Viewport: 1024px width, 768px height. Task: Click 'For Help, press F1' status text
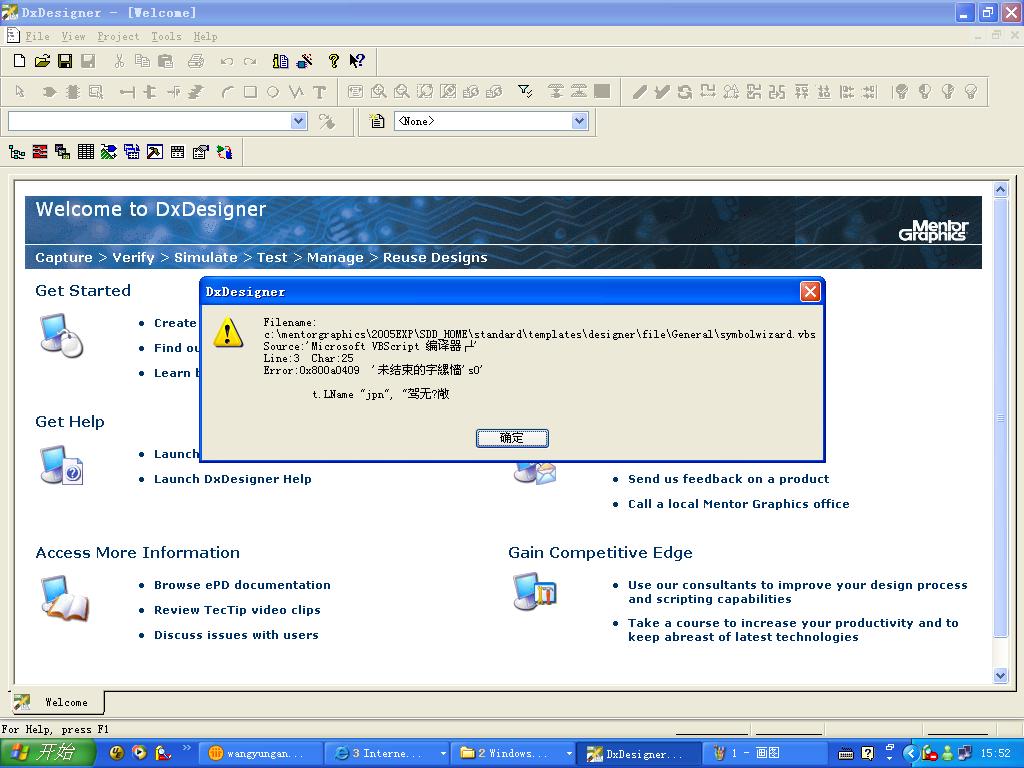click(x=55, y=729)
